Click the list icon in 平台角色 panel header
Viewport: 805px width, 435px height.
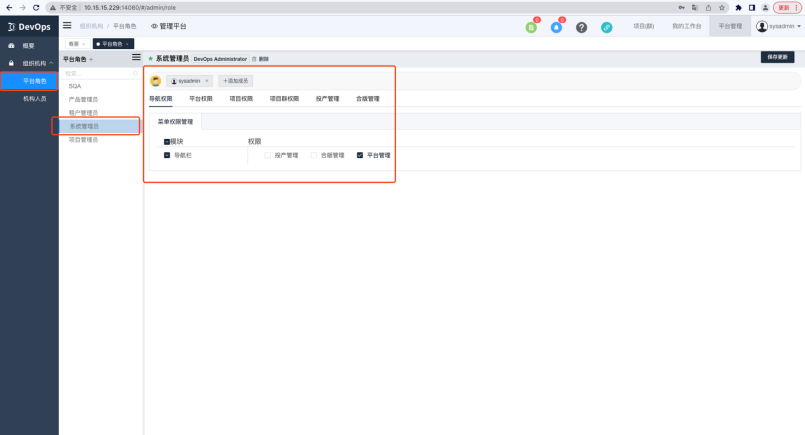click(136, 59)
